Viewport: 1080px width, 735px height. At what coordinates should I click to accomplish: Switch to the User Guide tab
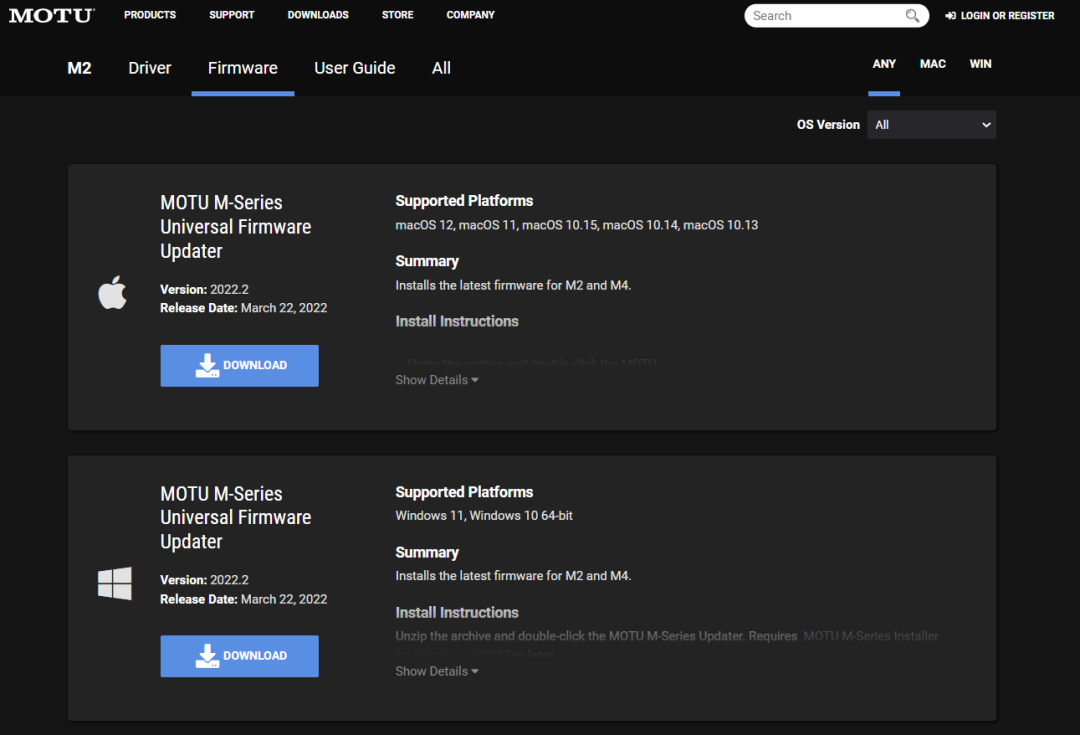354,68
